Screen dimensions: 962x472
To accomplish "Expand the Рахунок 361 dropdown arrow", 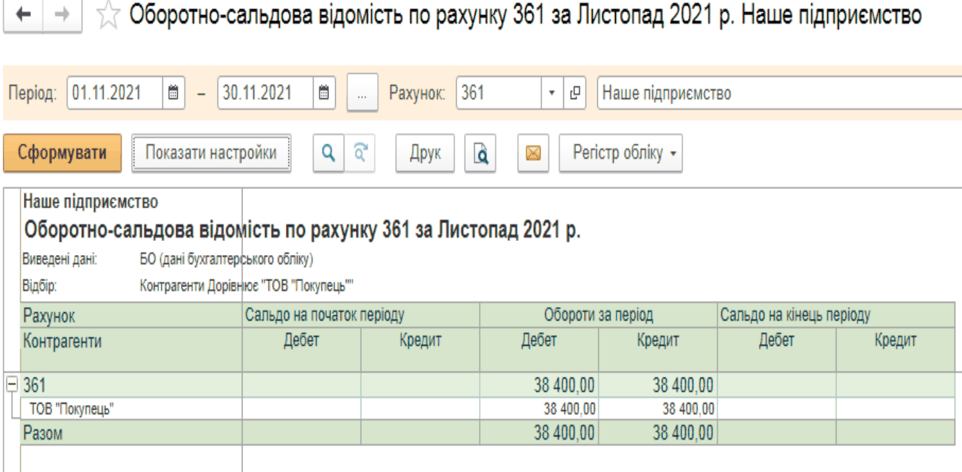I will pos(551,93).
